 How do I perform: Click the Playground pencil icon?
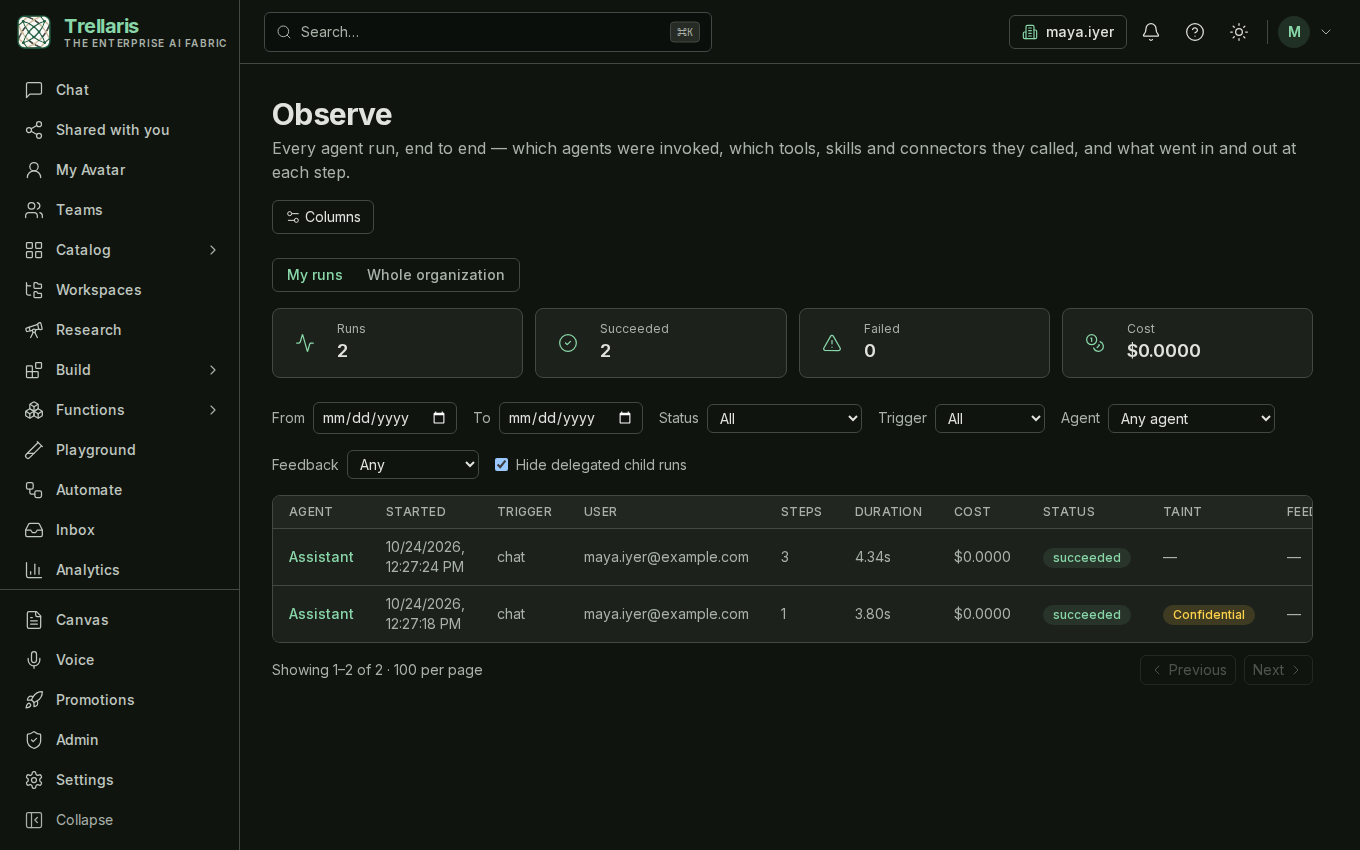[x=34, y=450]
